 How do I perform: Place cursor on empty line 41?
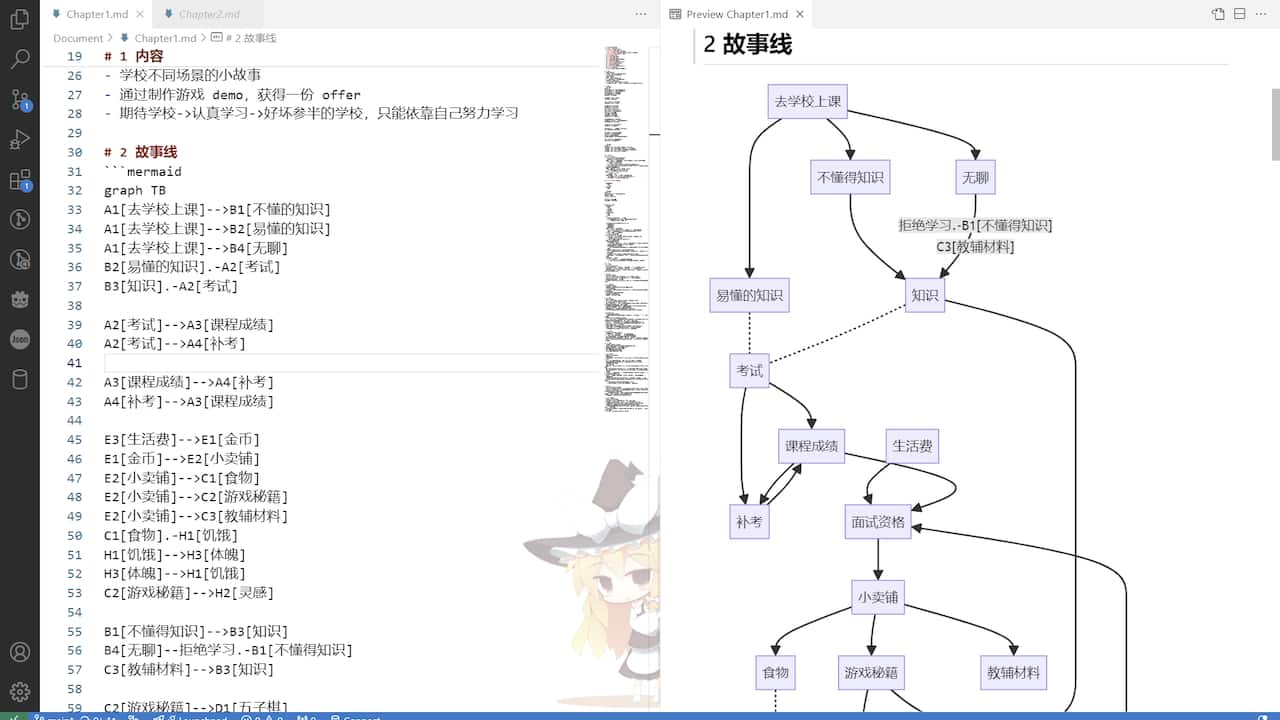click(x=350, y=362)
